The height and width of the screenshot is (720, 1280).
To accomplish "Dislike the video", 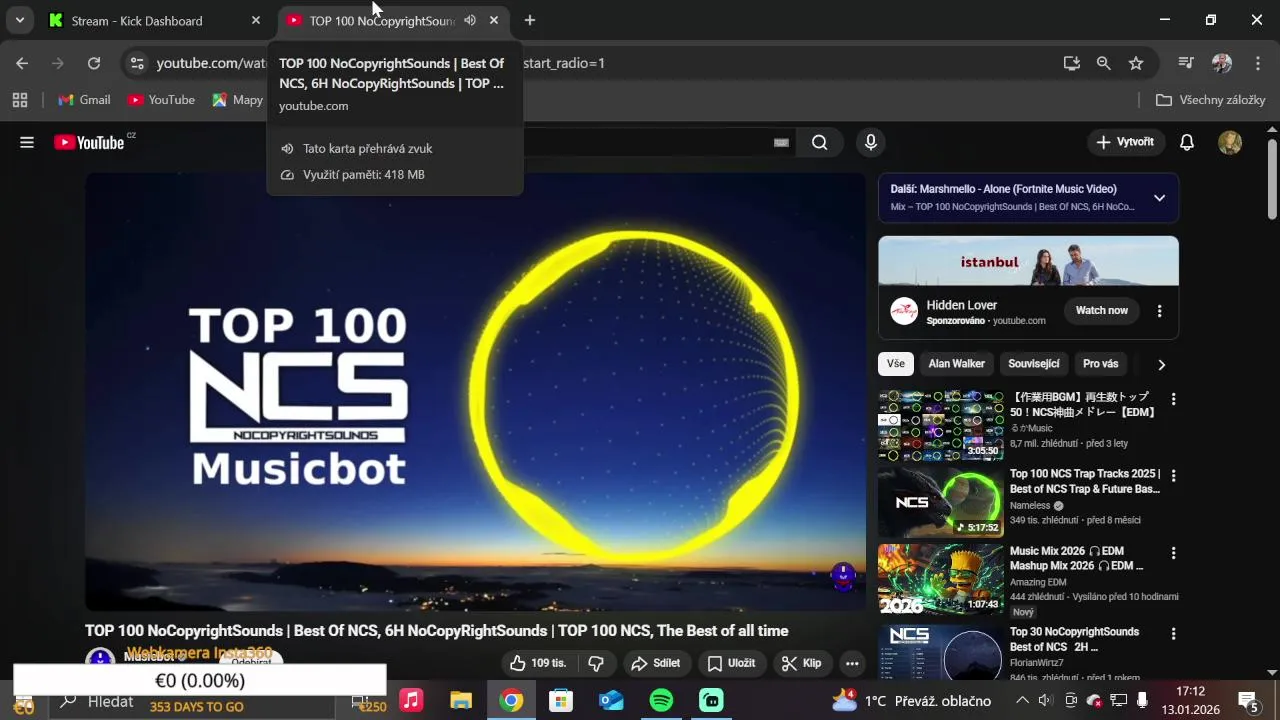I will pos(596,663).
